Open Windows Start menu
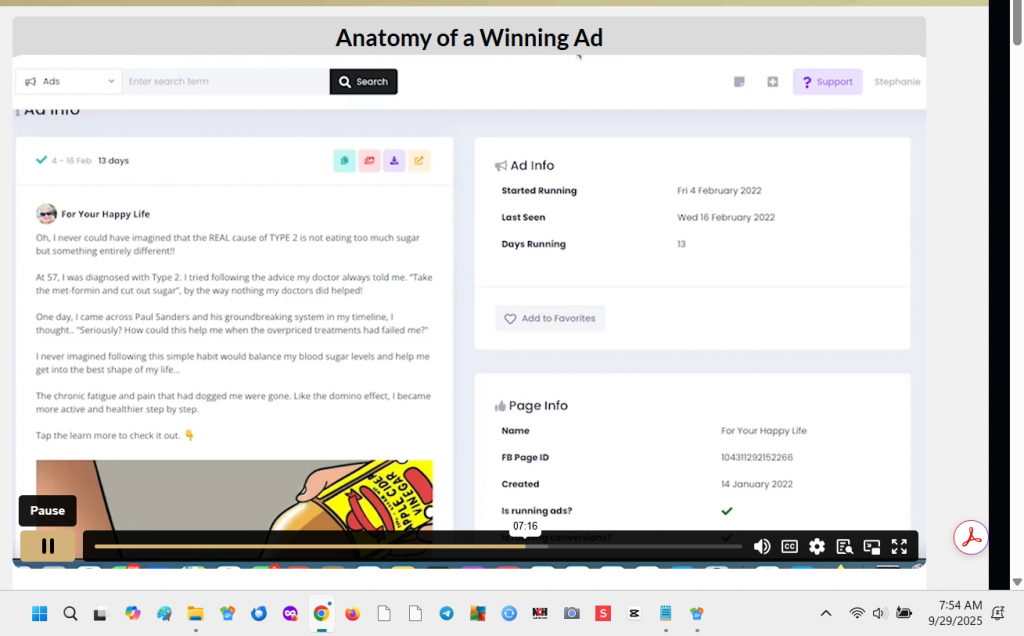 point(39,613)
